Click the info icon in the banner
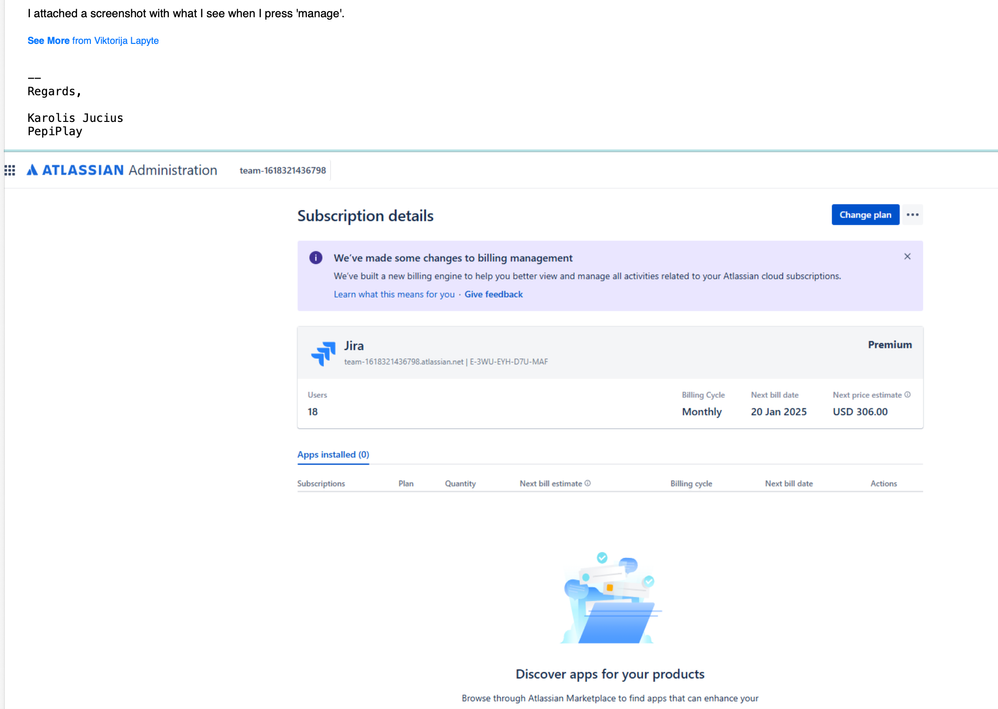998x709 pixels. coord(316,257)
